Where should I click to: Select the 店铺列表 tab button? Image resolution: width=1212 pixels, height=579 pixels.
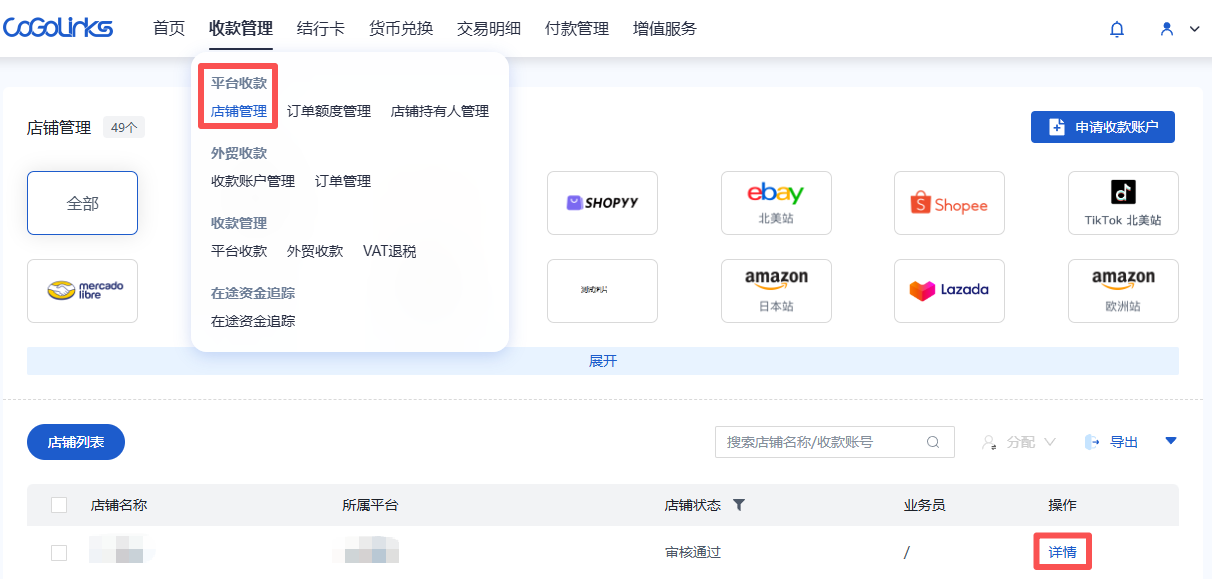[76, 442]
